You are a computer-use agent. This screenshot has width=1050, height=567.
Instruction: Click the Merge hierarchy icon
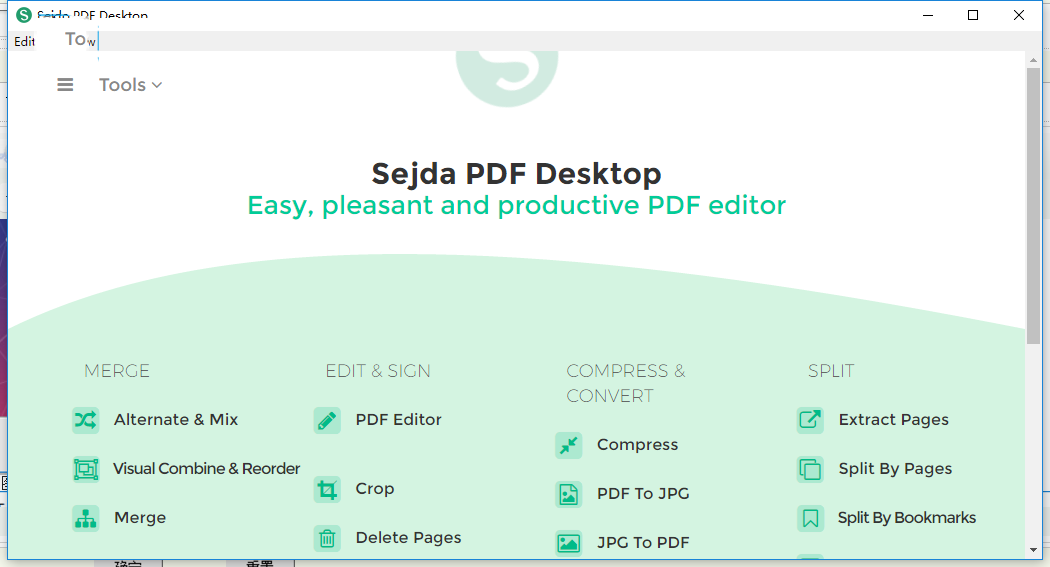86,518
